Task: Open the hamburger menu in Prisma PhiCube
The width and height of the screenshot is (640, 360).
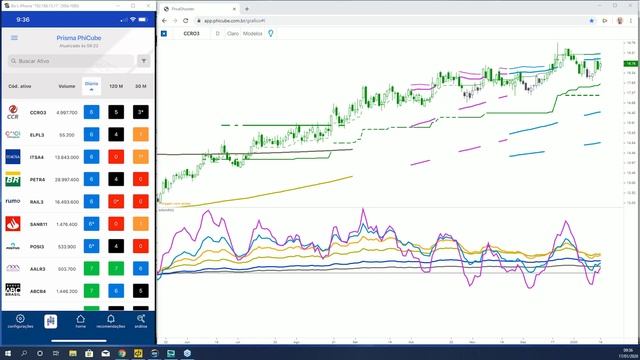Action: 14,38
